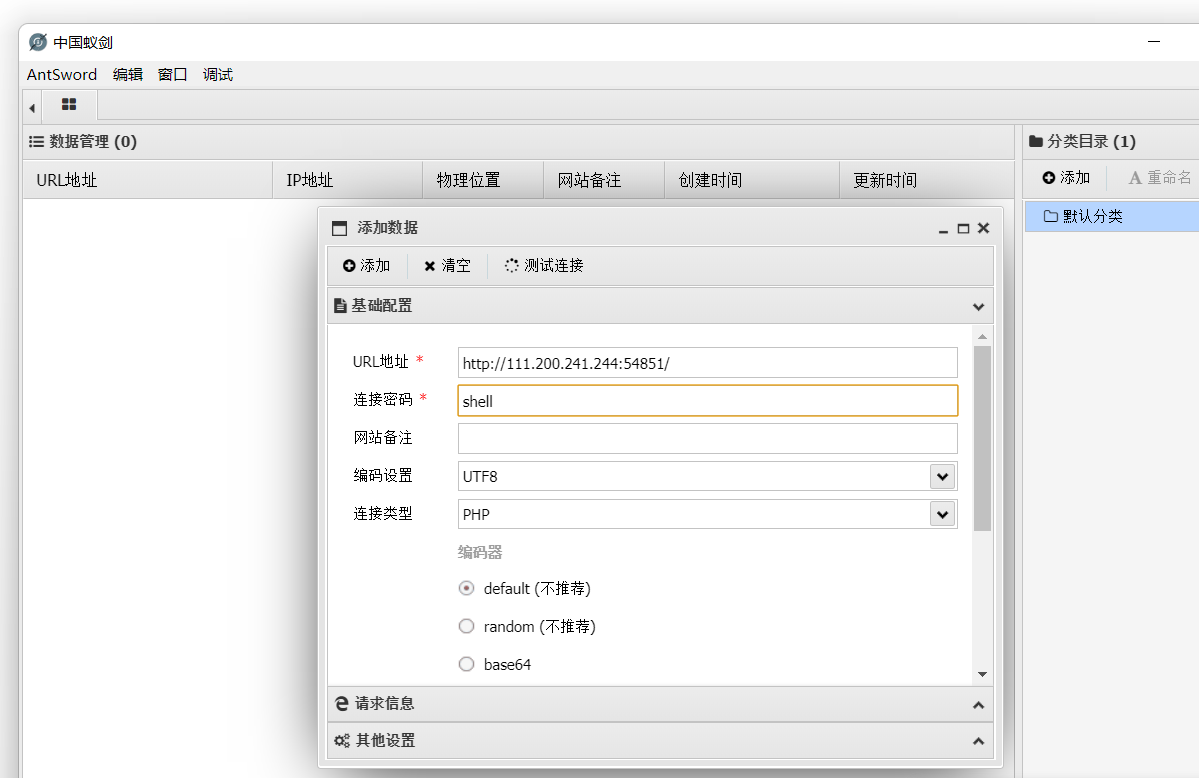
Task: Click the grid home tab icon
Action: click(x=69, y=105)
